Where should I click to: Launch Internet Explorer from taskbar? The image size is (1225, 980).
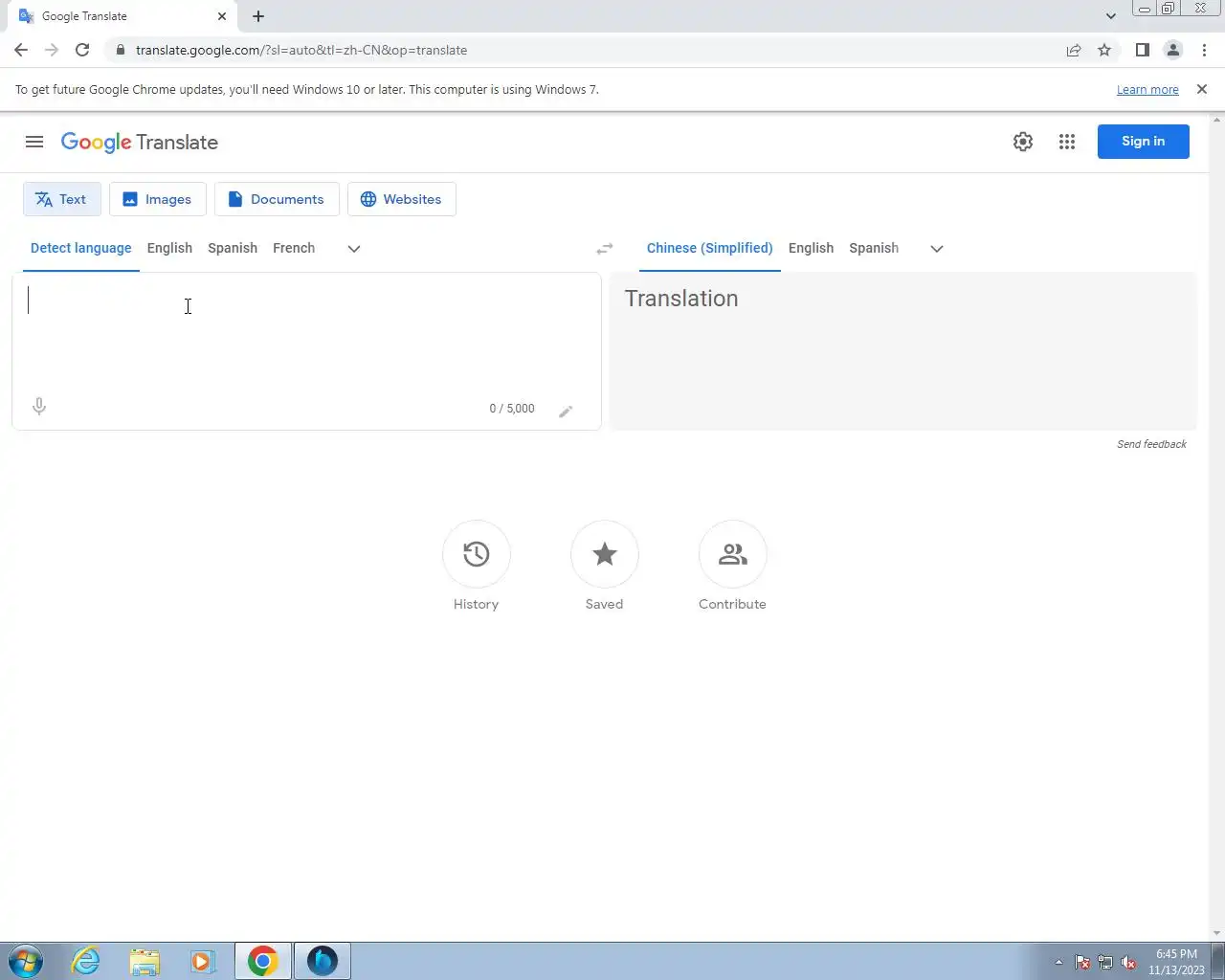tap(86, 961)
